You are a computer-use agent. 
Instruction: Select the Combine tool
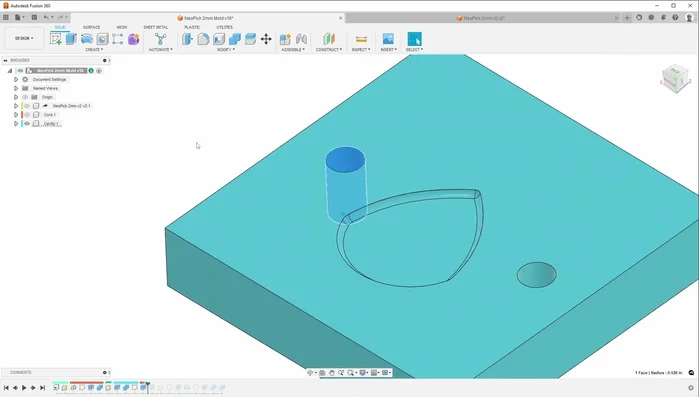coord(234,39)
